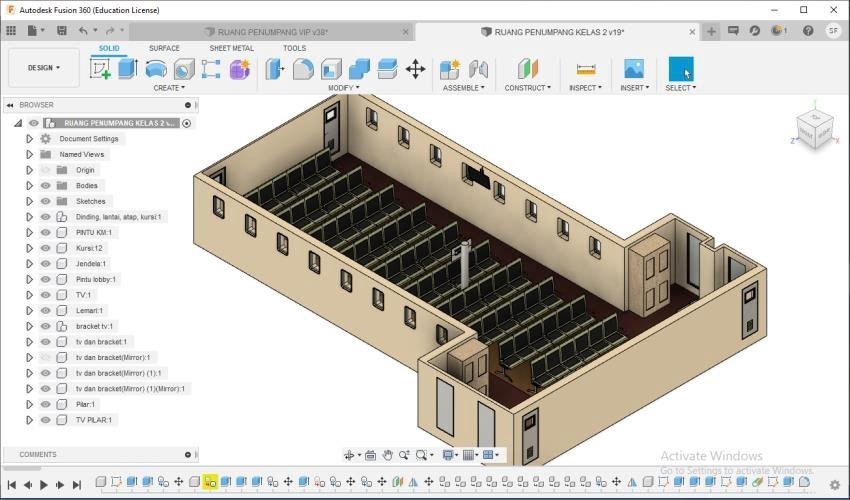Open the Data Panel grid icon
The width and height of the screenshot is (850, 500).
point(11,31)
